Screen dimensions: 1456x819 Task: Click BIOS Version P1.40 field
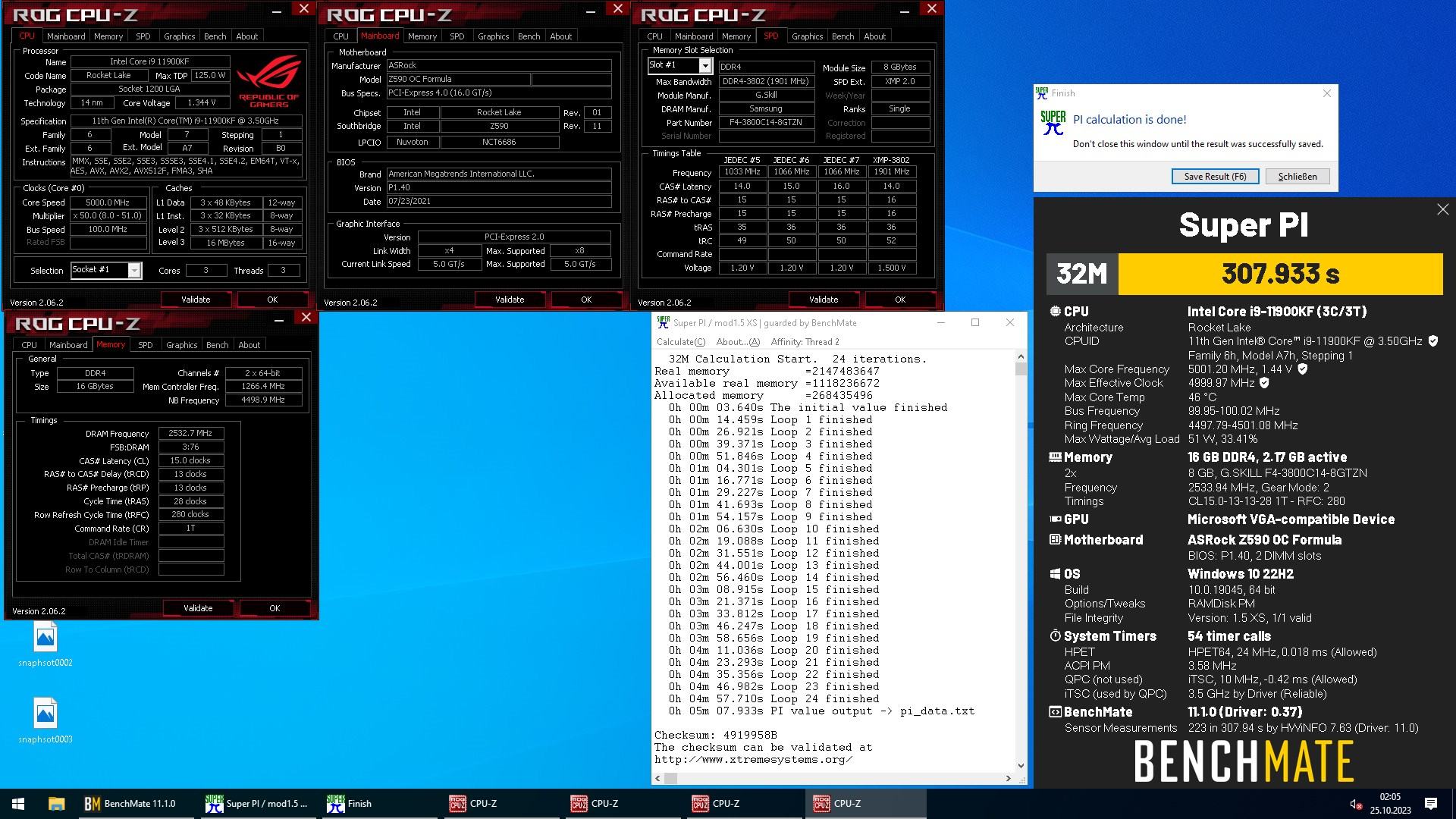pyautogui.click(x=499, y=188)
